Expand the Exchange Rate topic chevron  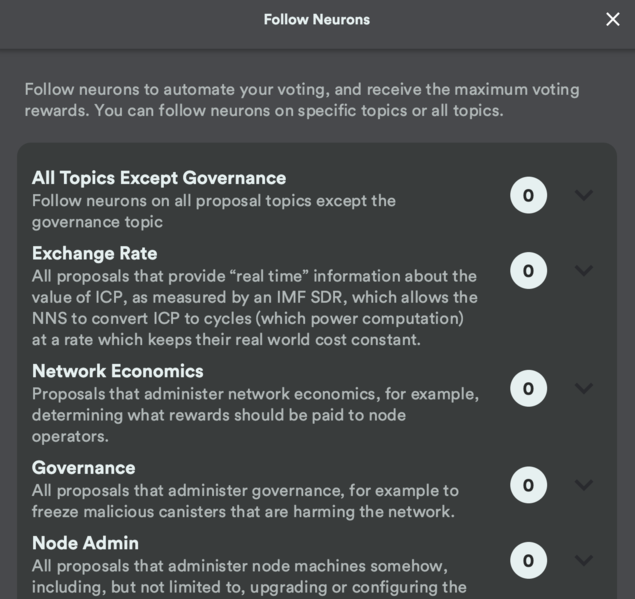pos(584,270)
